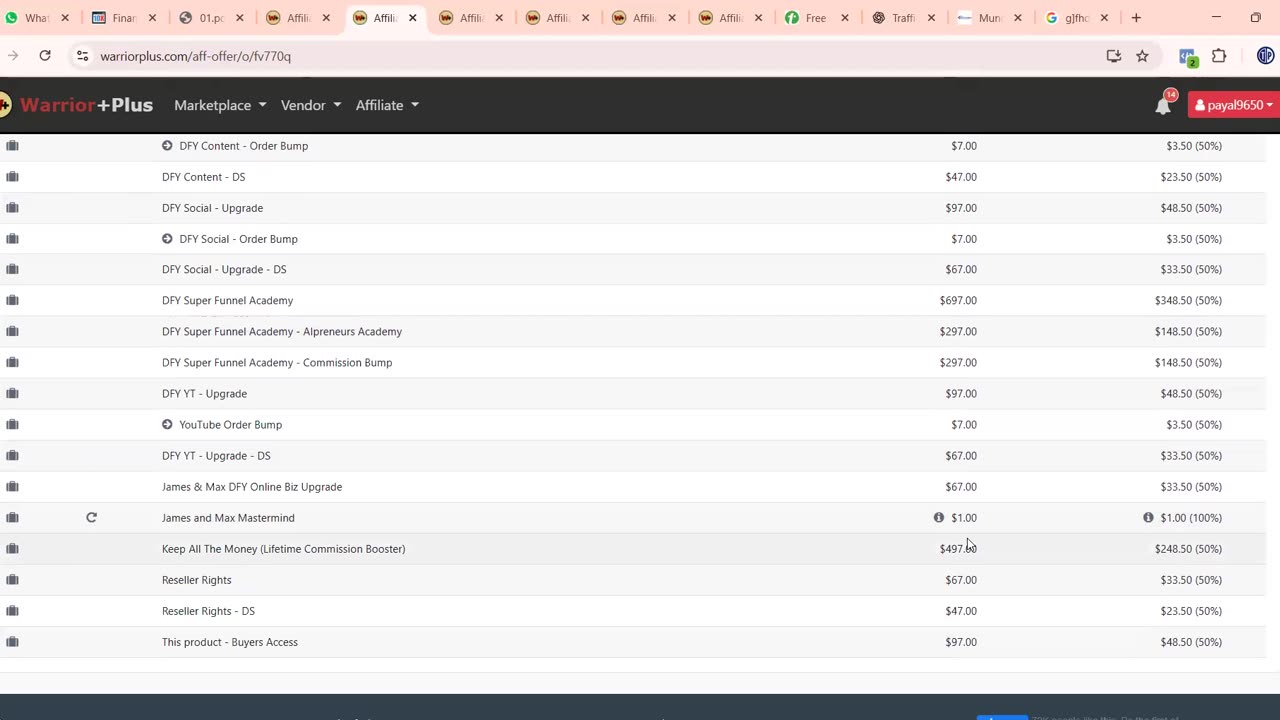Open the payal9650 account dropdown

(x=1234, y=105)
